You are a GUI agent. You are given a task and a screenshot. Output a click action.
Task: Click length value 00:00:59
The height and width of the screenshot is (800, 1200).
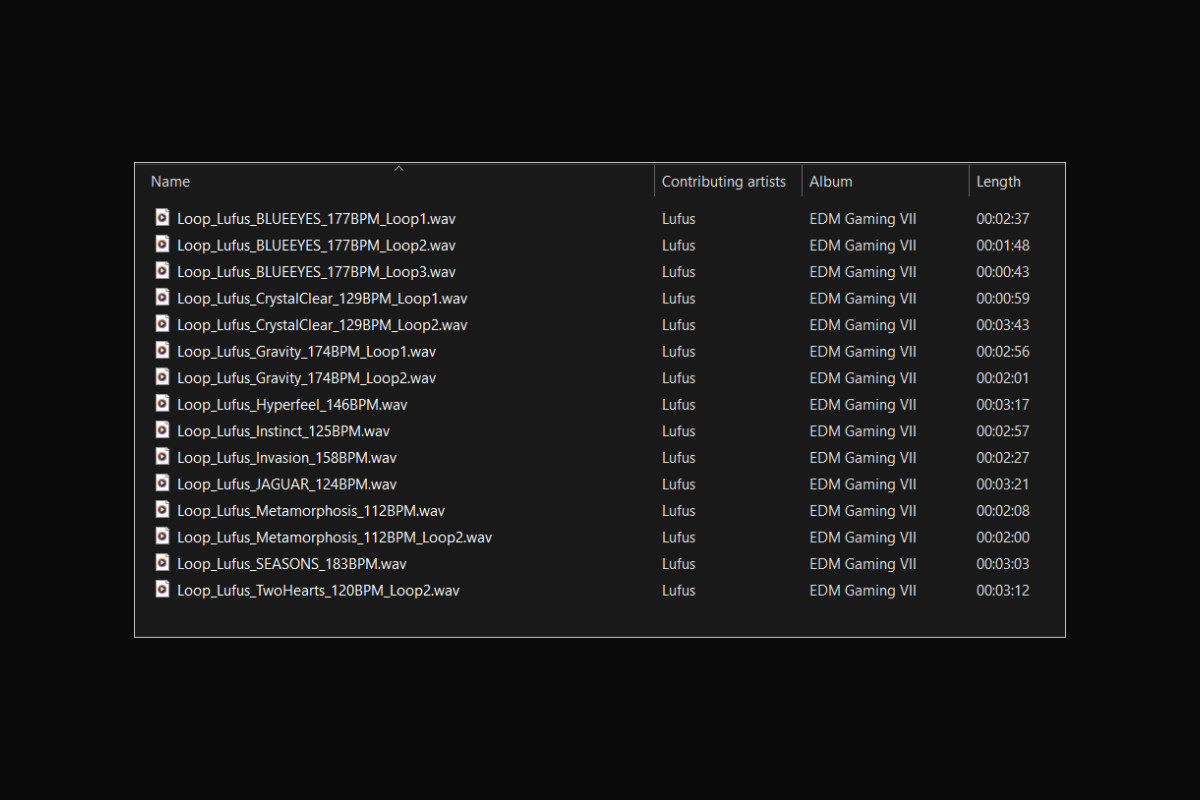pos(1003,298)
